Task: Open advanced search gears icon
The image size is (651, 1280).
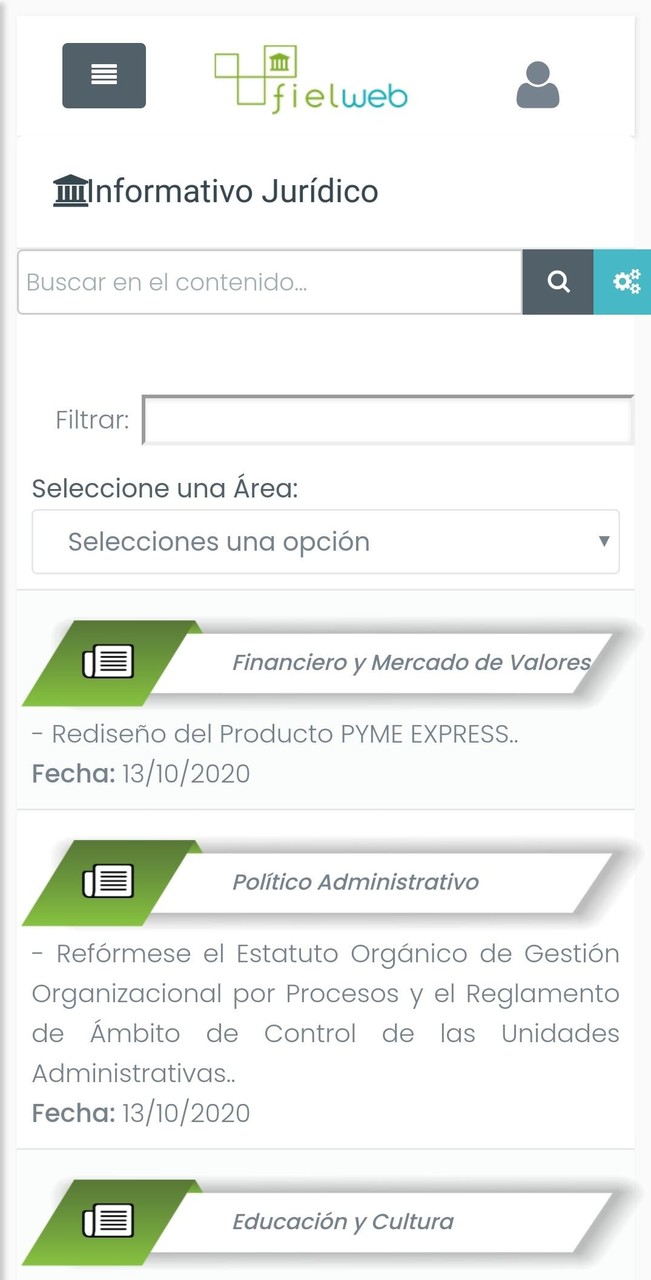Action: [x=626, y=282]
